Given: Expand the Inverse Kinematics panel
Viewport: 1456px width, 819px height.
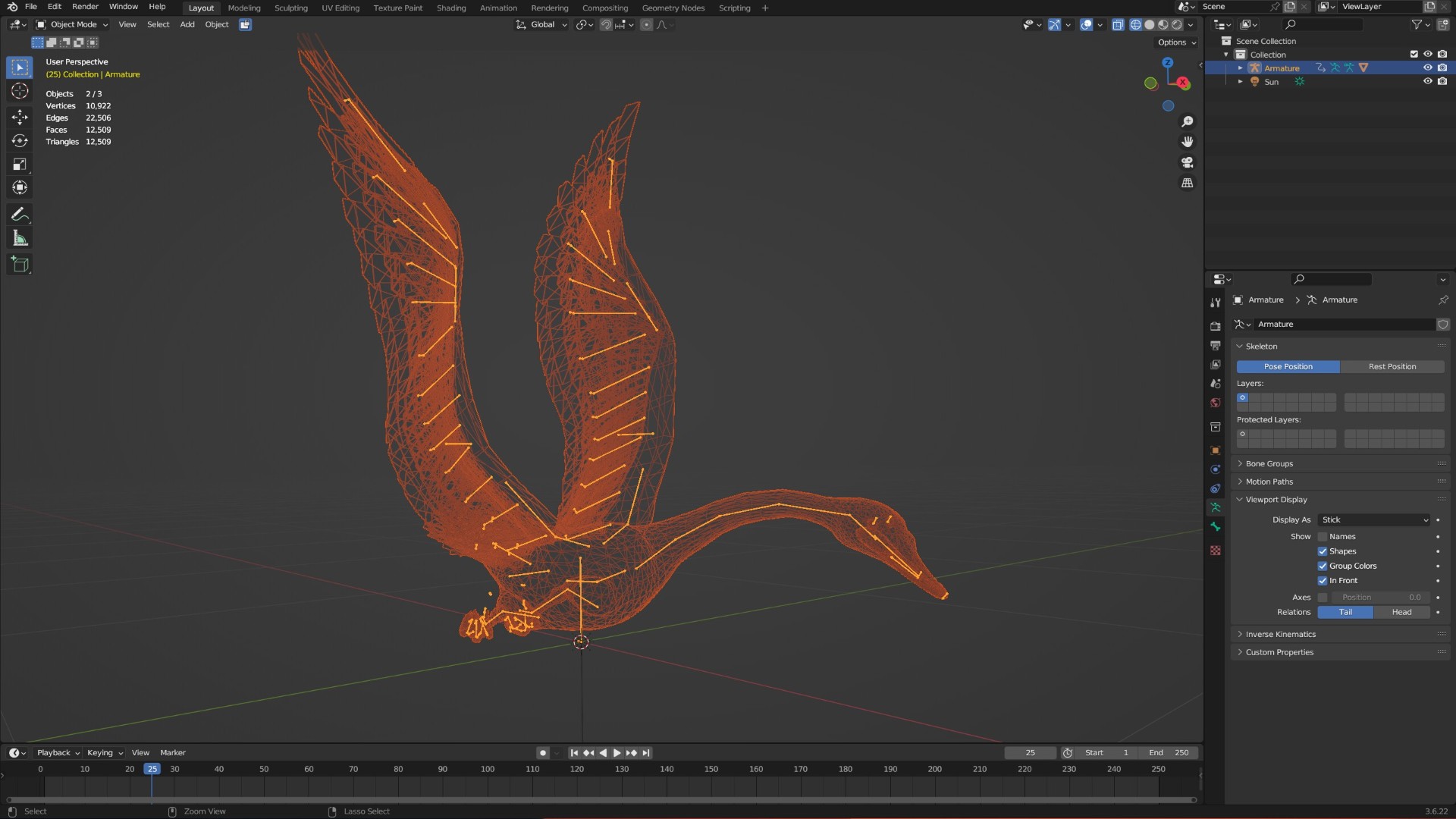Looking at the screenshot, I should (1341, 635).
